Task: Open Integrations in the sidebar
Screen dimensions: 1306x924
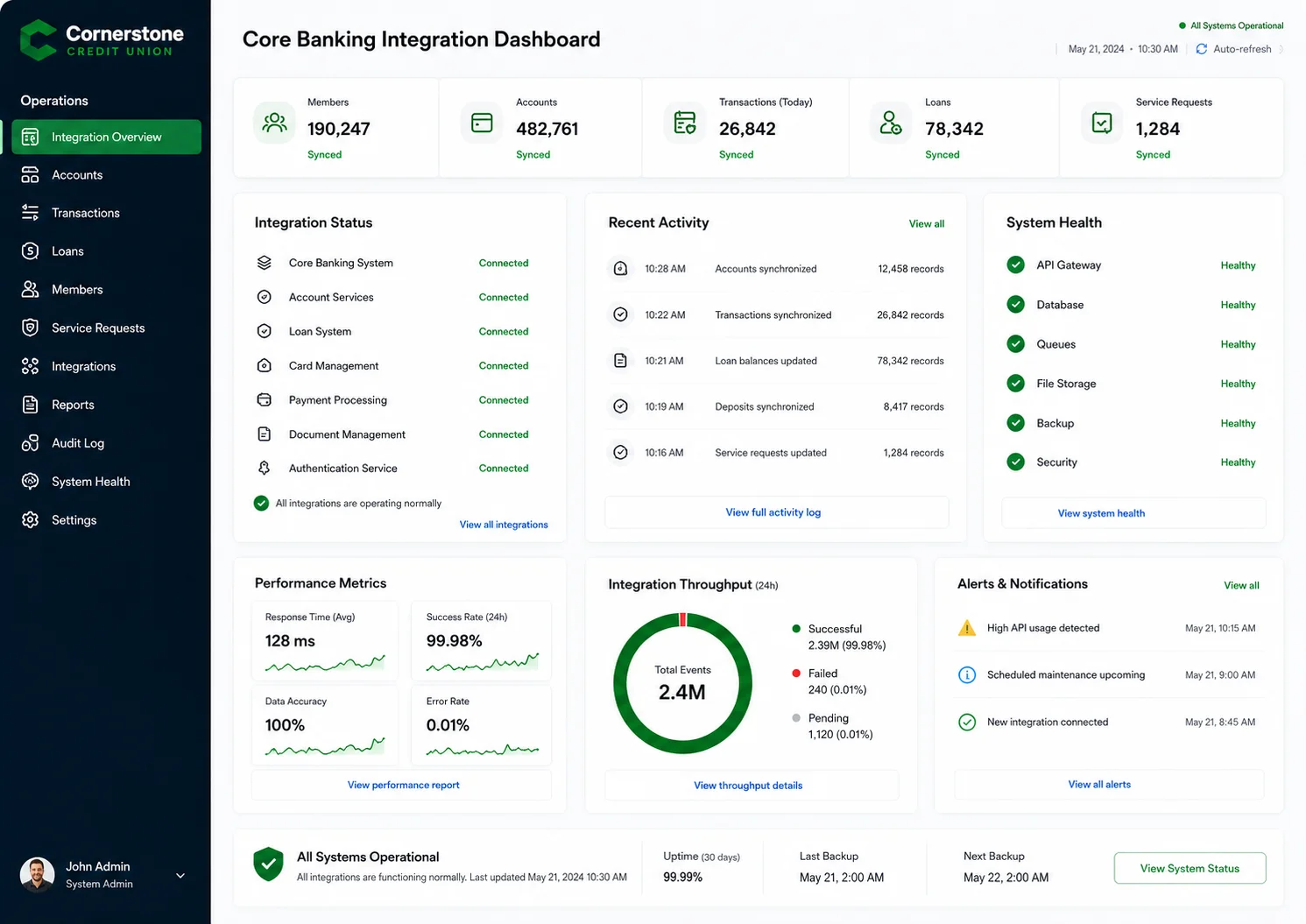Action: click(107, 366)
